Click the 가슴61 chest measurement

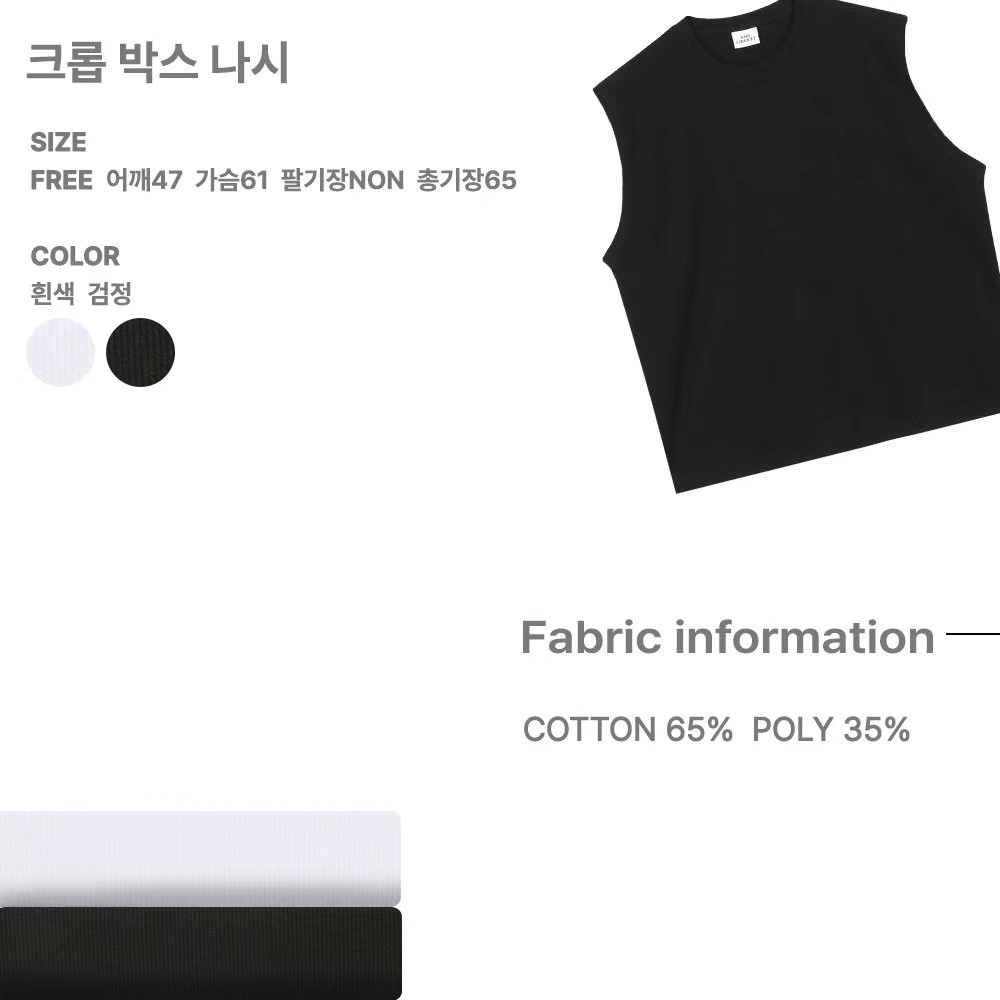232,180
